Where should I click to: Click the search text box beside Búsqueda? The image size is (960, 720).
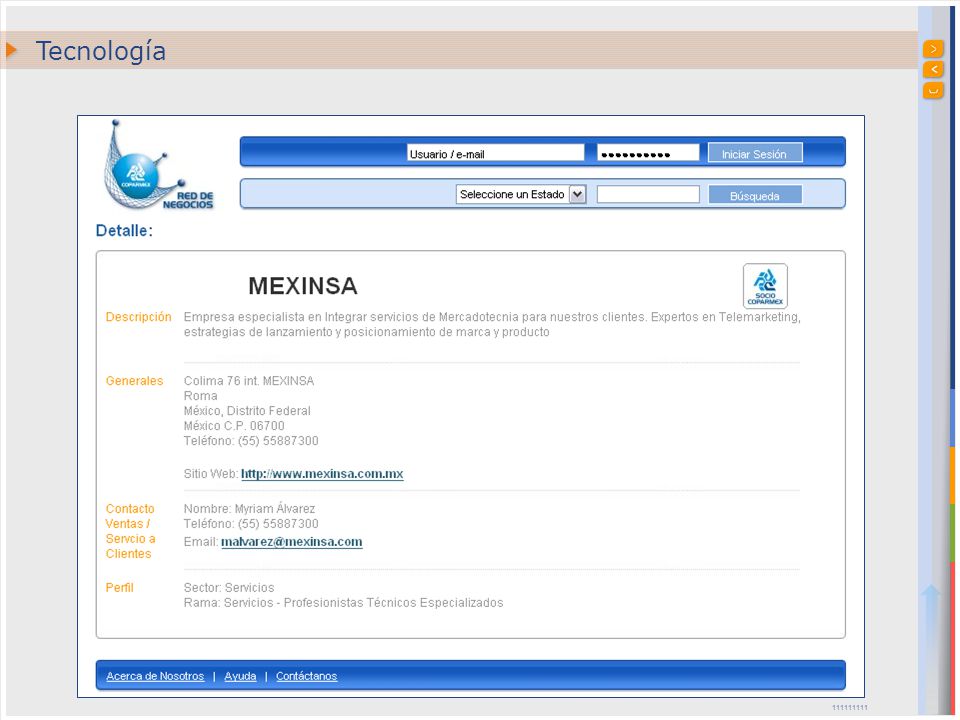648,195
